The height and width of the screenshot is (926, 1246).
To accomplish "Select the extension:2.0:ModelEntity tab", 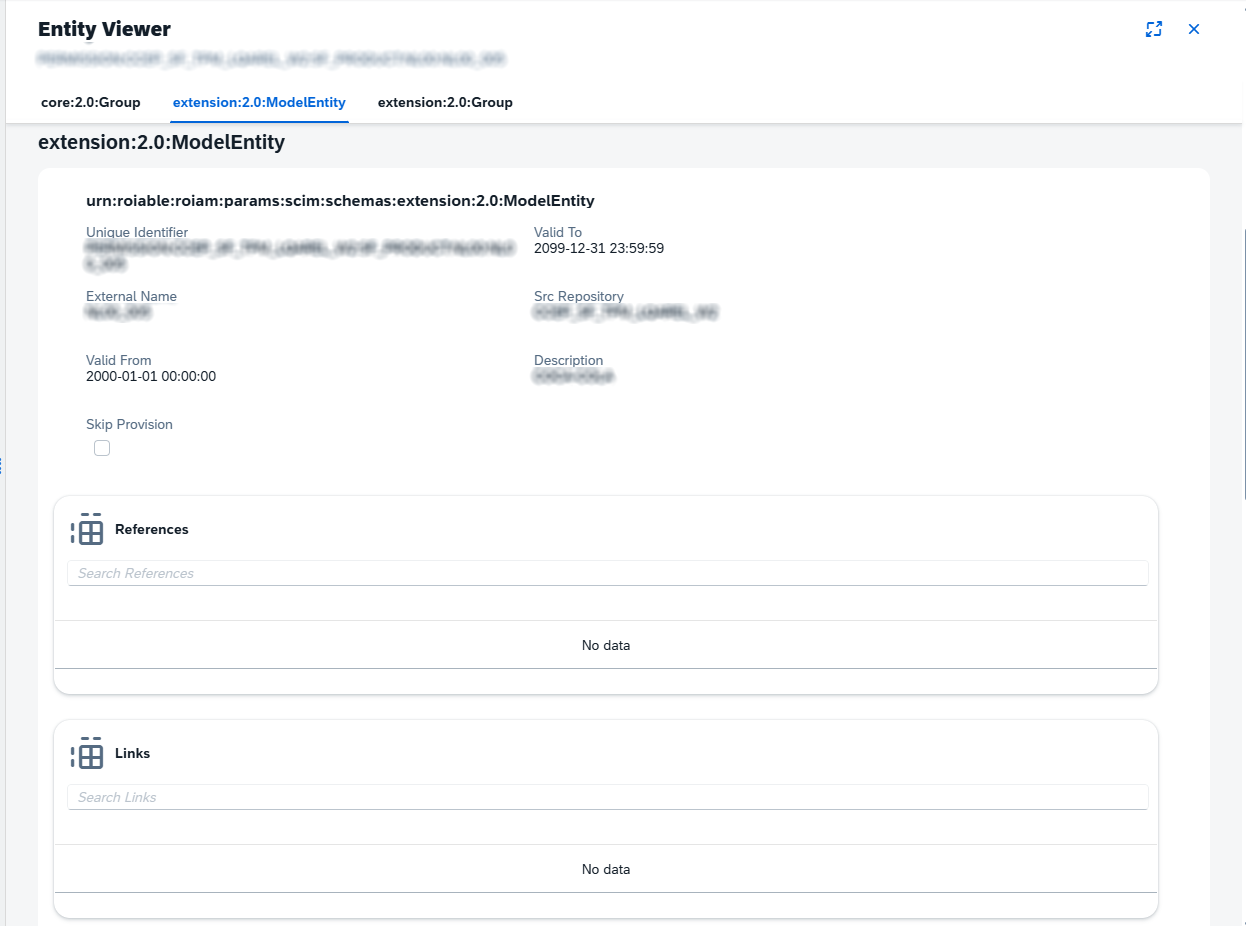I will (259, 102).
